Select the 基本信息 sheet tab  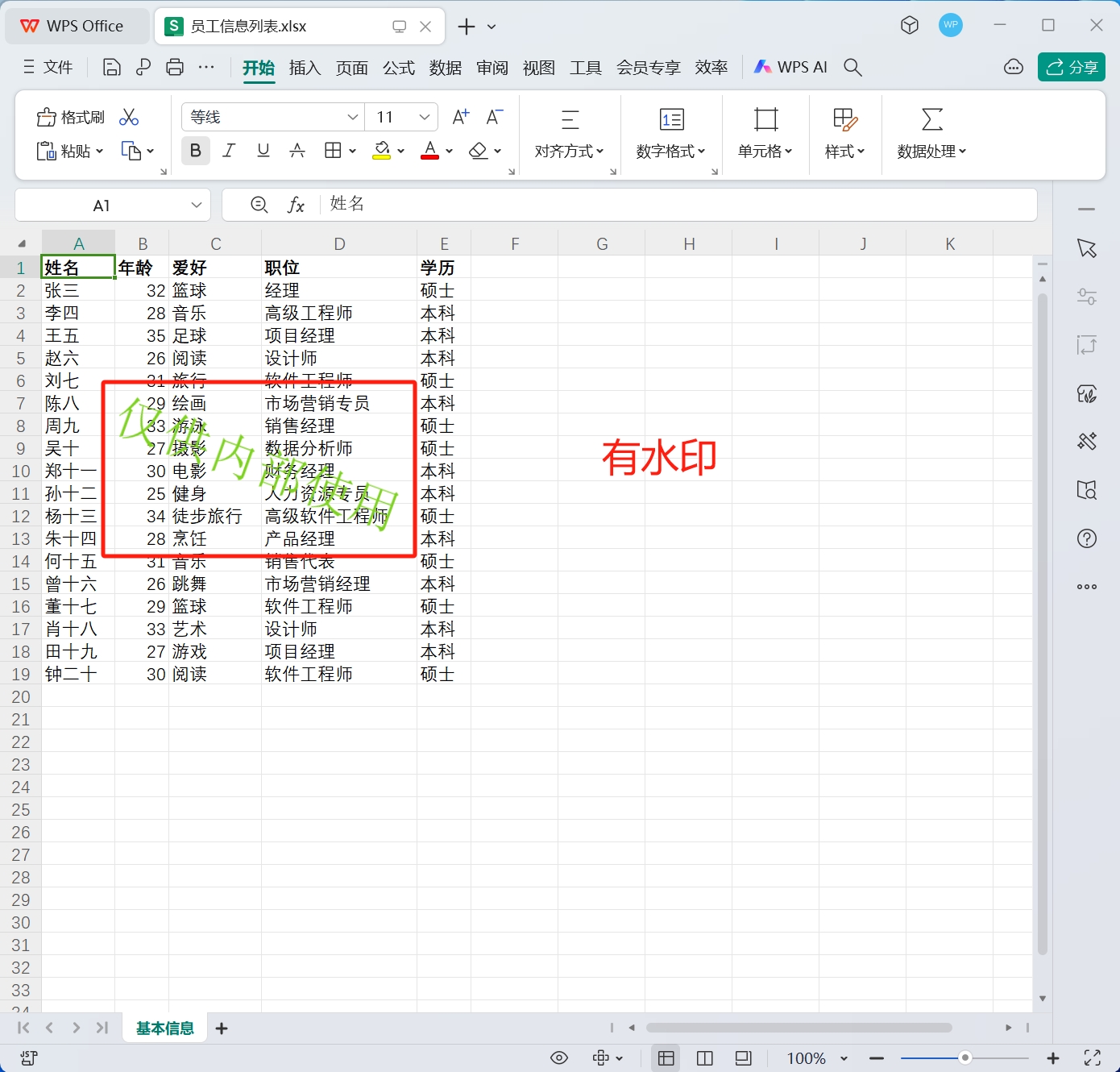point(164,1028)
